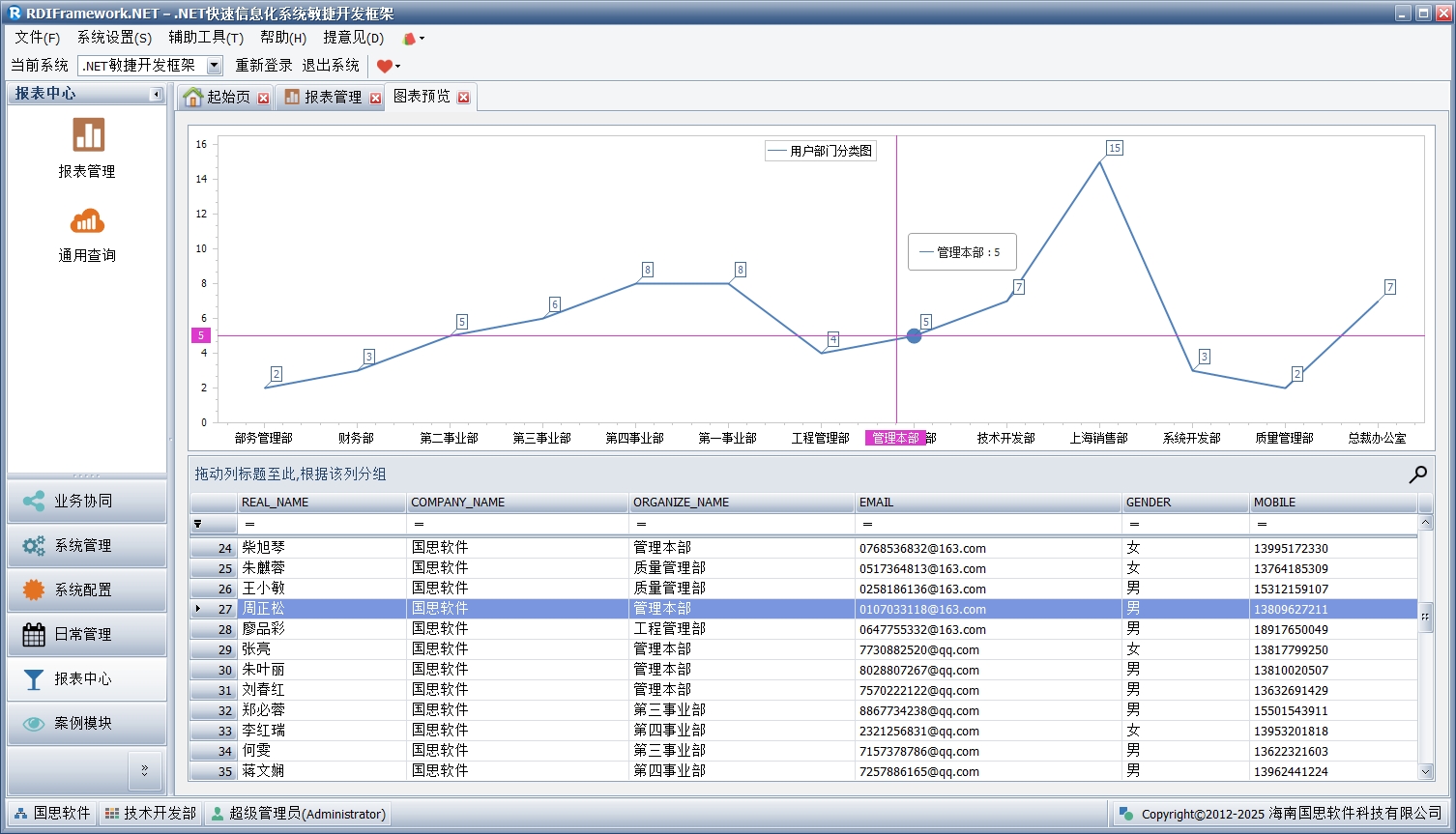Image resolution: width=1456 pixels, height=834 pixels.
Task: Click the search magnifier above the data grid
Action: pyautogui.click(x=1417, y=474)
